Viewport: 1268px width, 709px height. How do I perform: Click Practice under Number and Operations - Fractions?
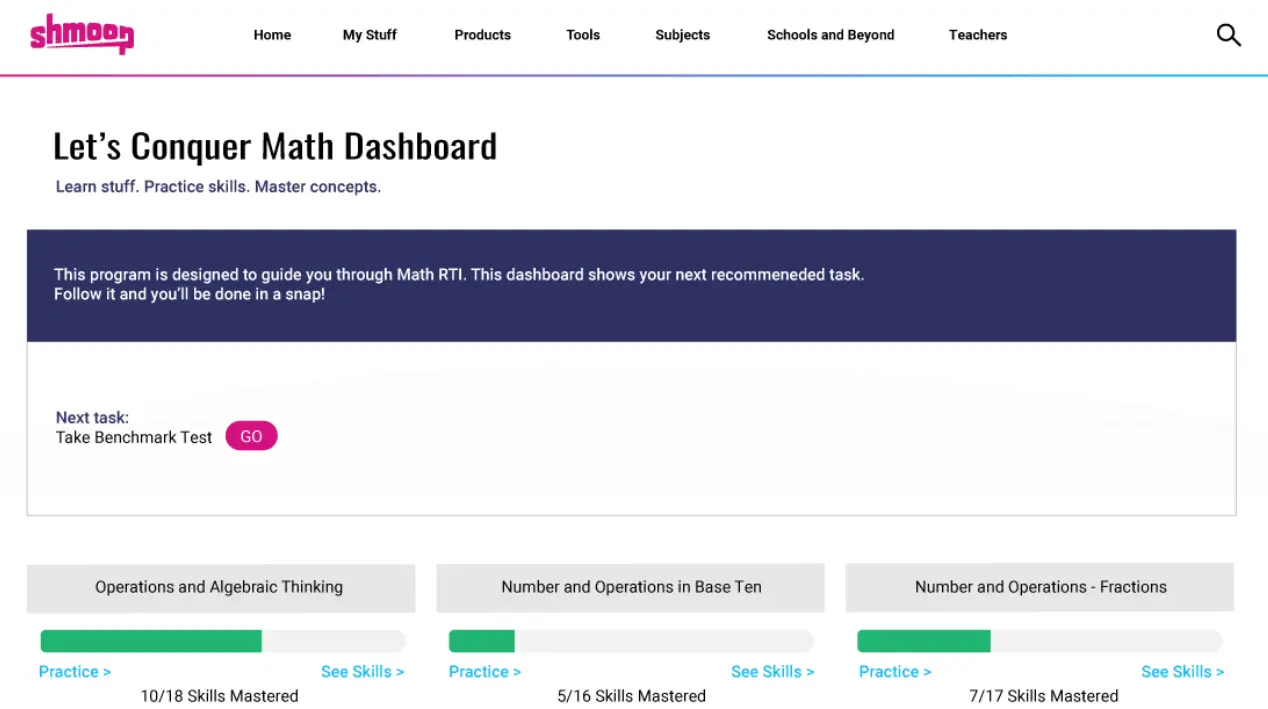[x=895, y=672]
